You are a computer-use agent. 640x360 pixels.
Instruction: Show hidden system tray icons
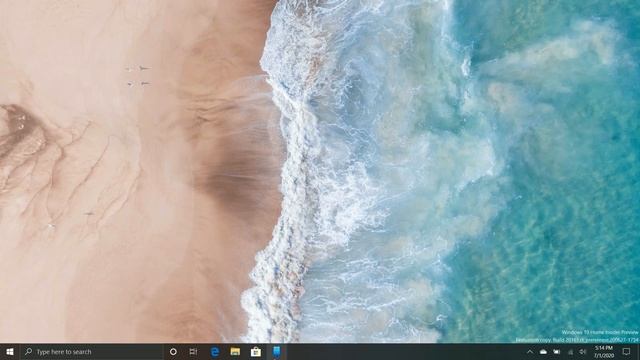529,351
